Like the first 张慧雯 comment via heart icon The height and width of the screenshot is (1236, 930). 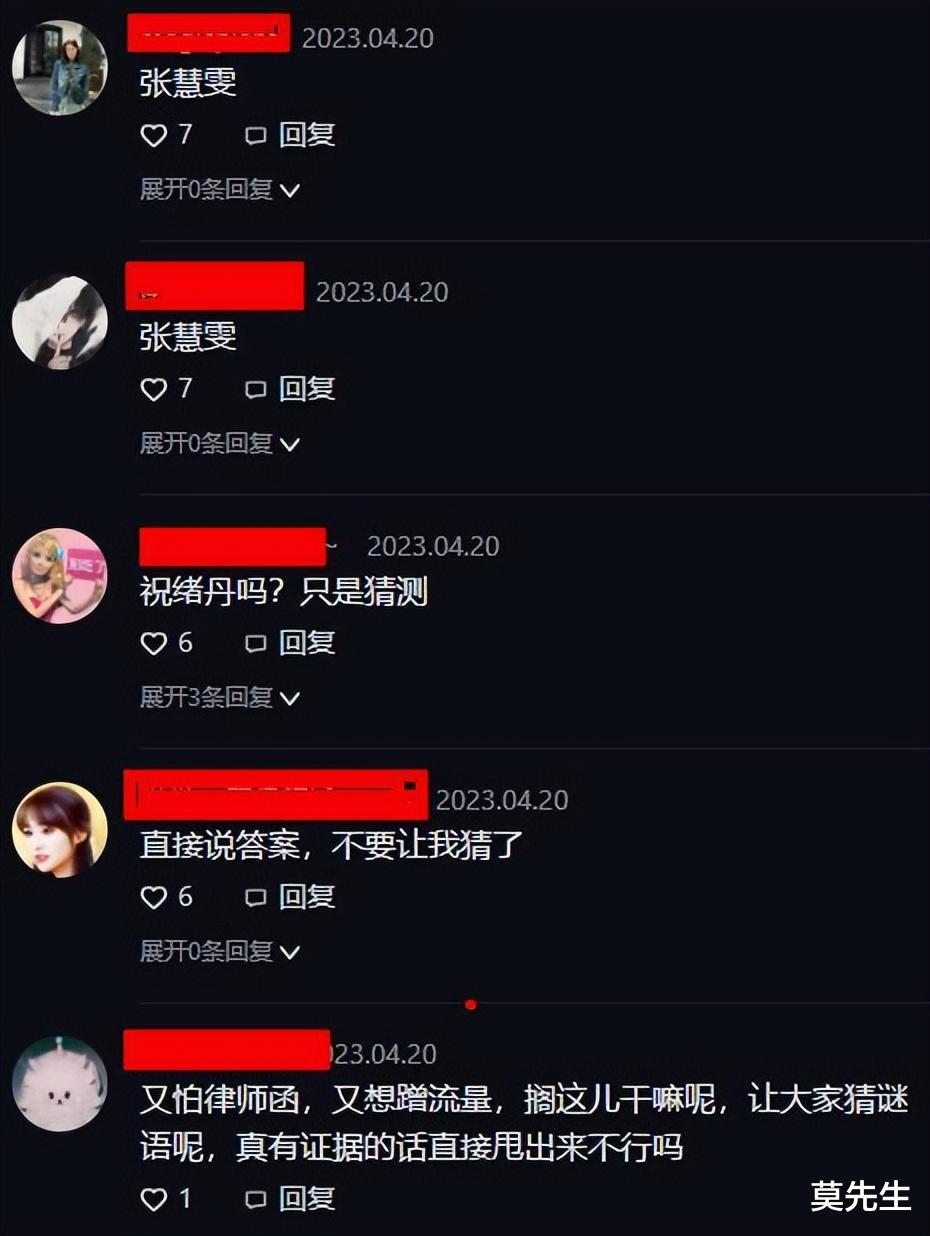tap(153, 135)
